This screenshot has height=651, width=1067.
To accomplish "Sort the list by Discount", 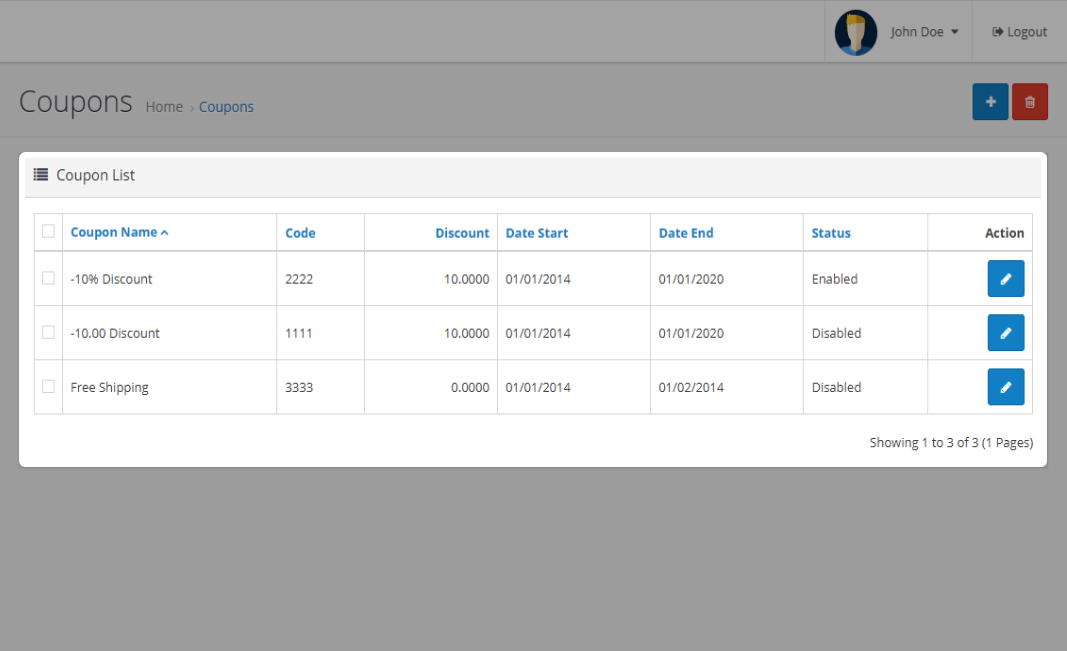I will pos(462,233).
